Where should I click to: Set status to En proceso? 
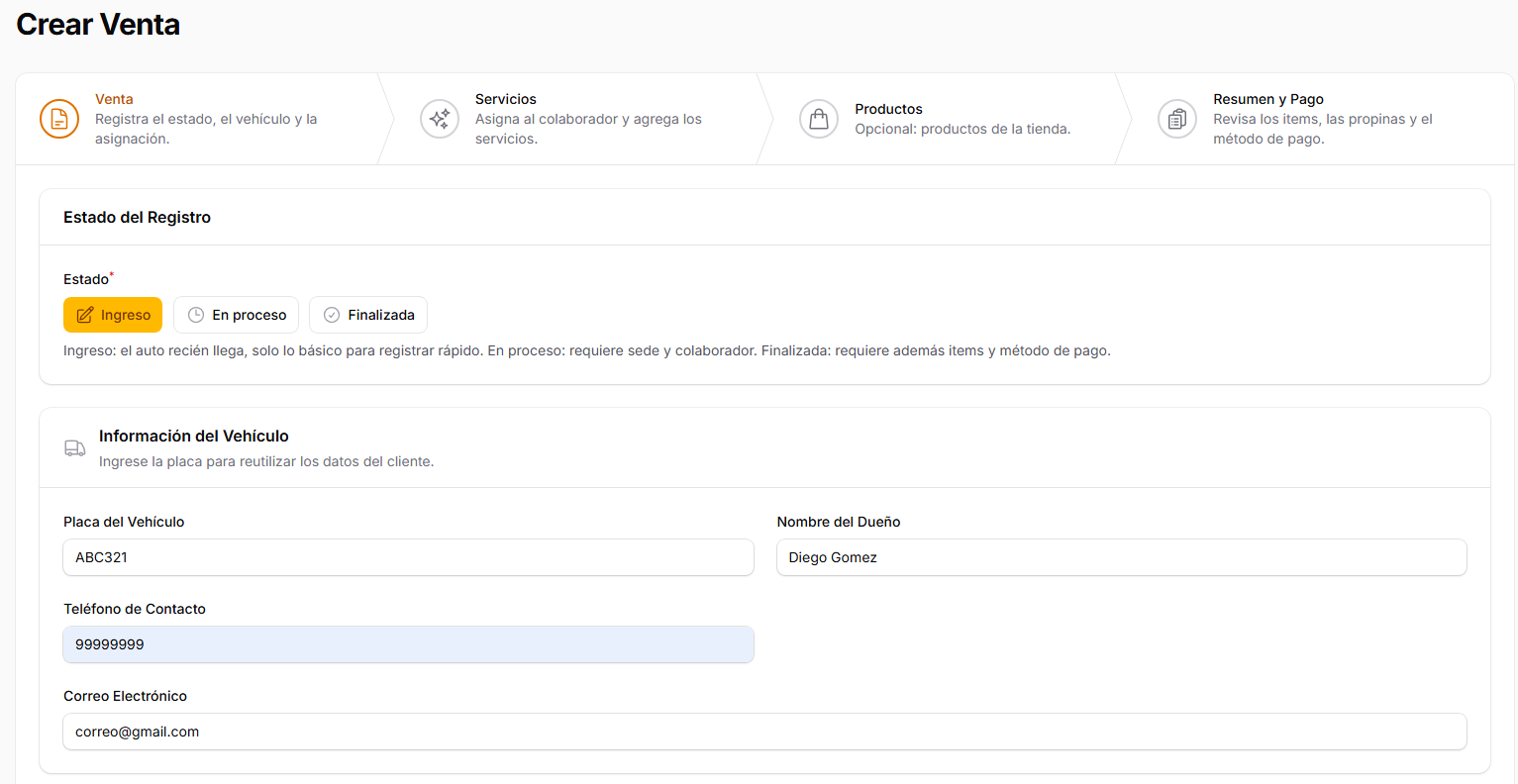click(x=236, y=315)
